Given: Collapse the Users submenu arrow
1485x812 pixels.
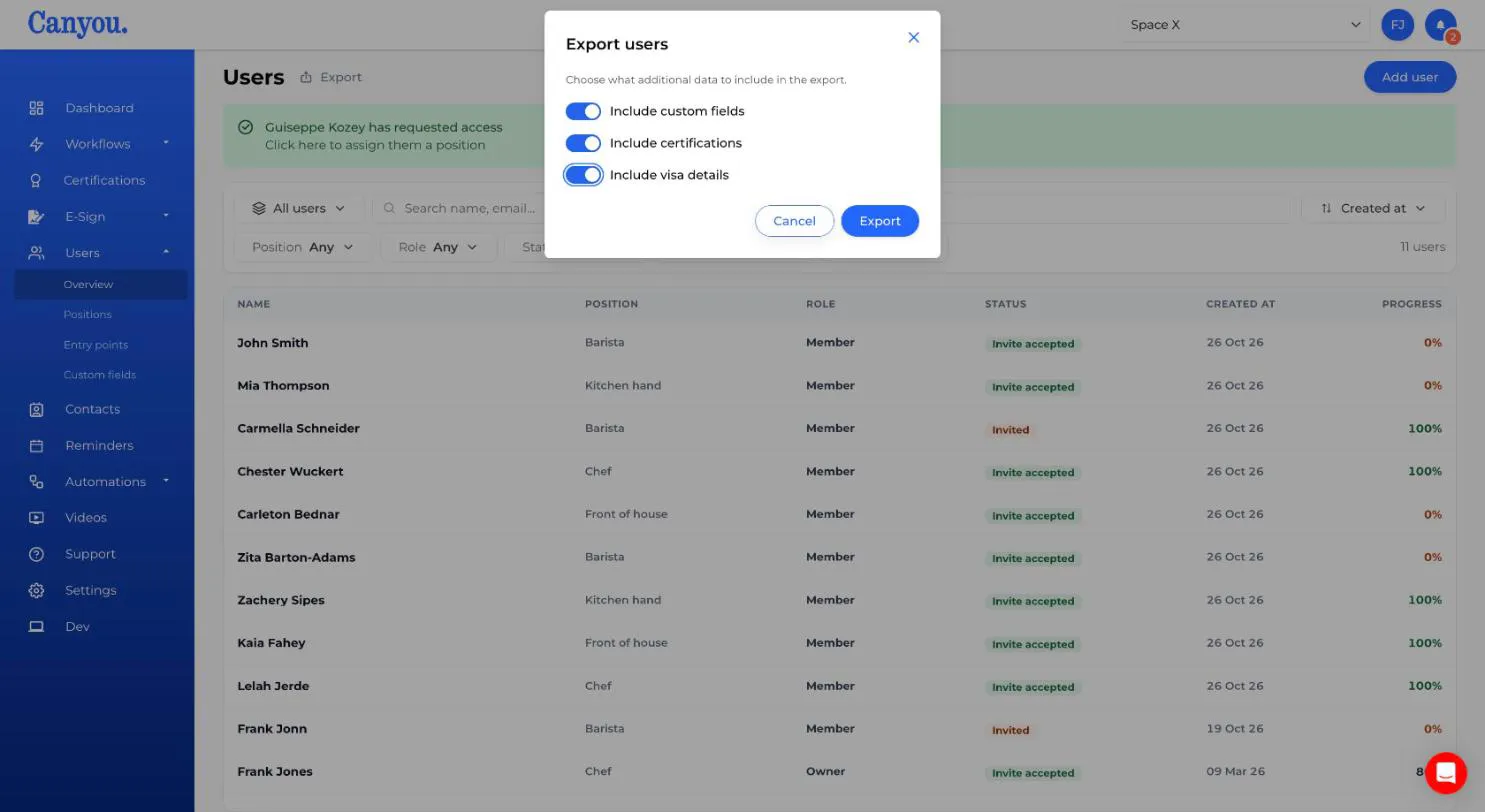Looking at the screenshot, I should pos(166,251).
